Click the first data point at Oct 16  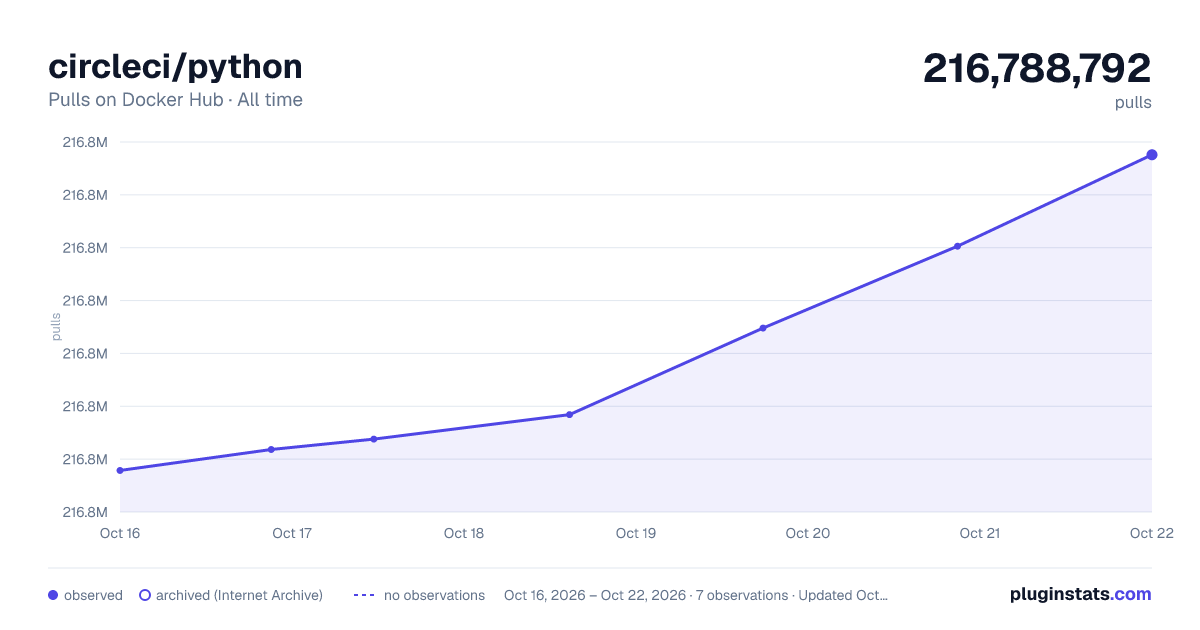(x=120, y=470)
